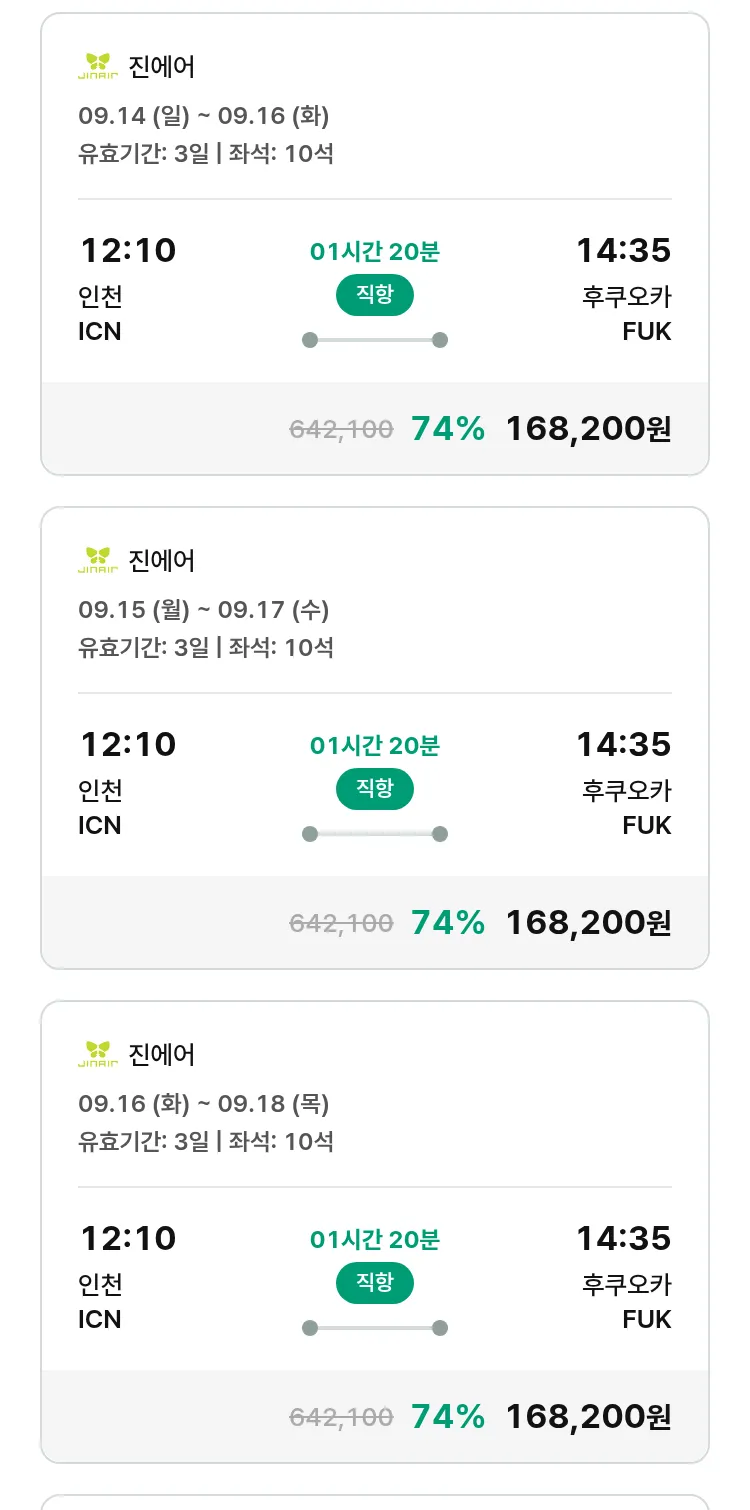
Task: Click the route line on the 09.14 flight
Action: (375, 340)
